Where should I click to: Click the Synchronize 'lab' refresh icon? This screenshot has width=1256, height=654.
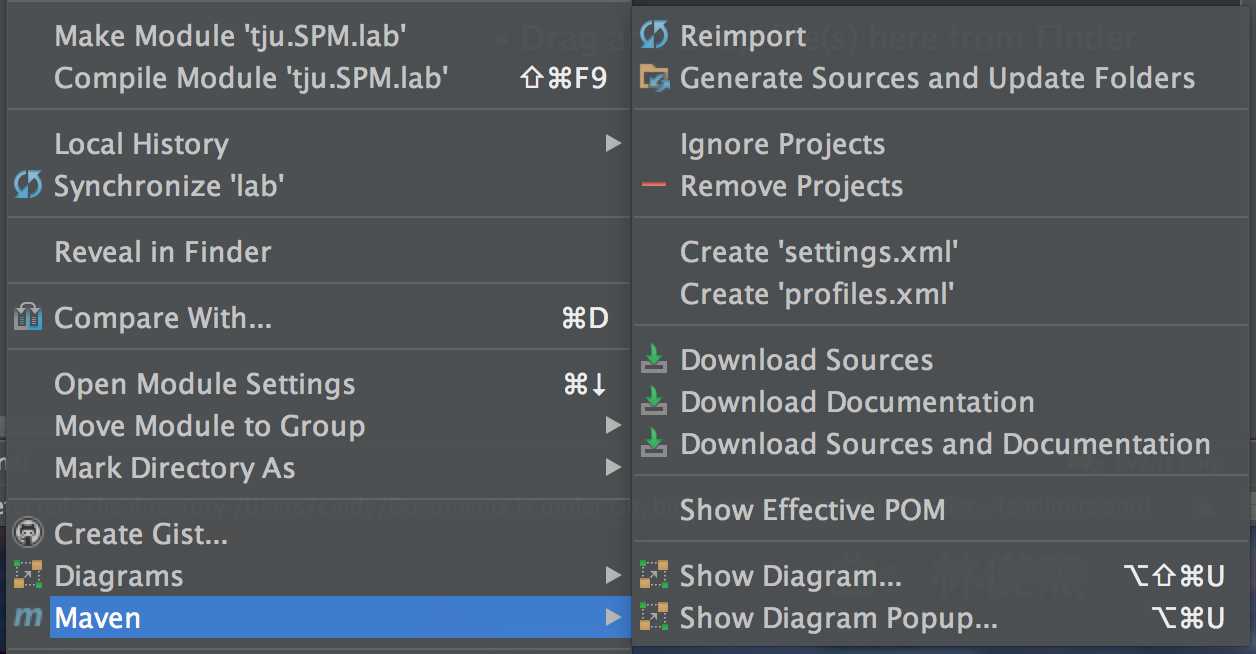[28, 186]
